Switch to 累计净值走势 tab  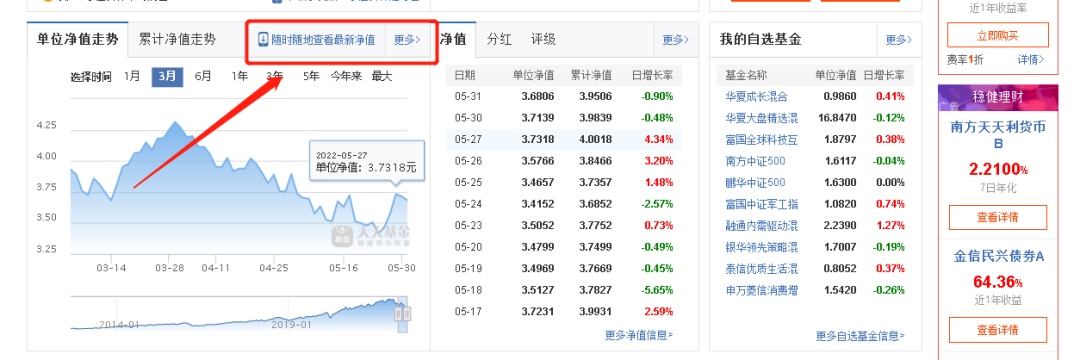(177, 39)
